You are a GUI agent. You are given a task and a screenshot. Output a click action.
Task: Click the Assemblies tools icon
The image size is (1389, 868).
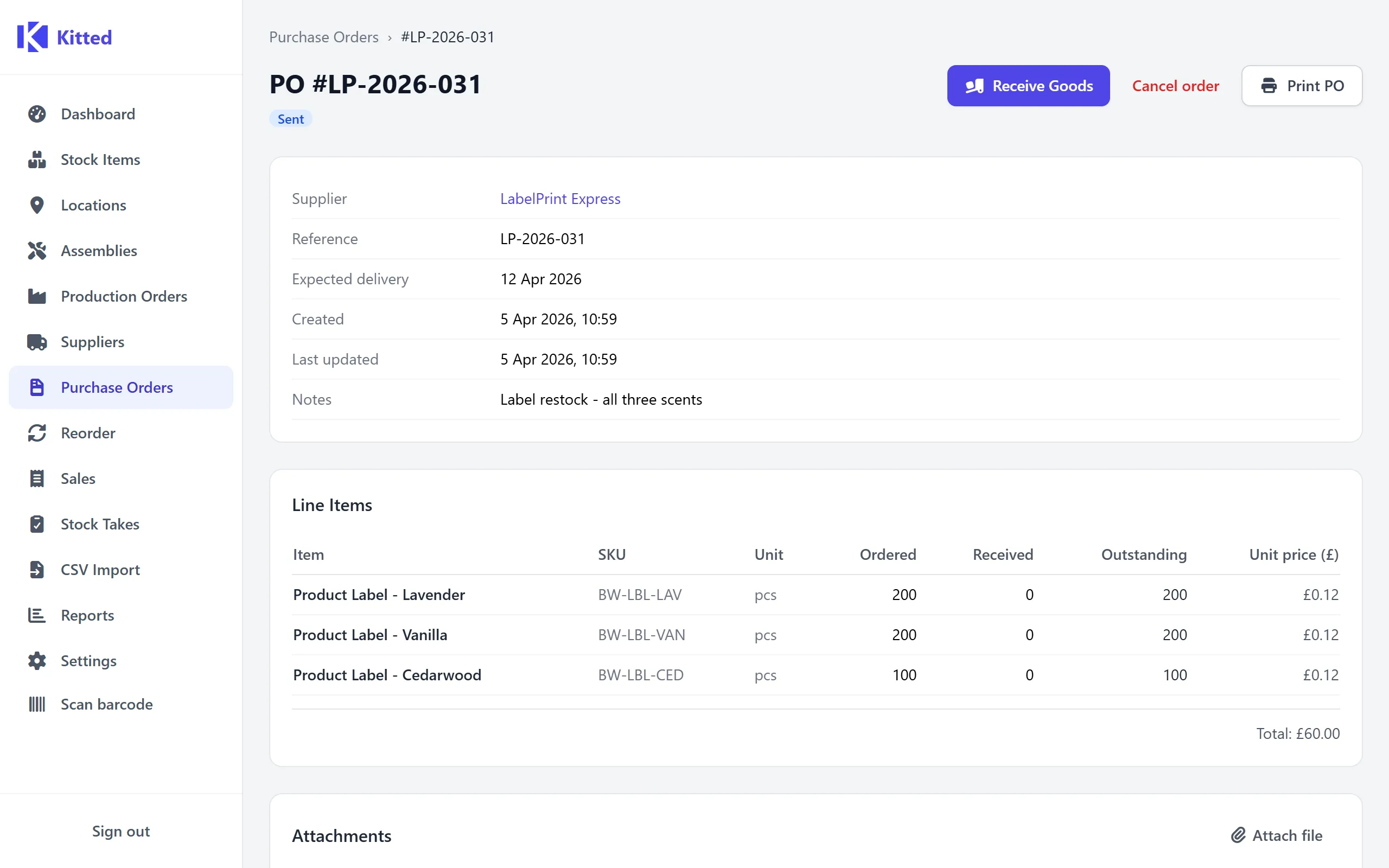pos(37,251)
